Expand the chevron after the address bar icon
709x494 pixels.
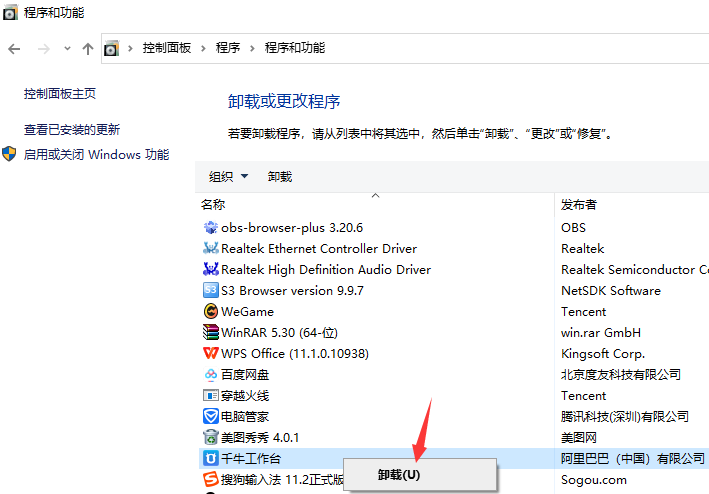pos(130,48)
